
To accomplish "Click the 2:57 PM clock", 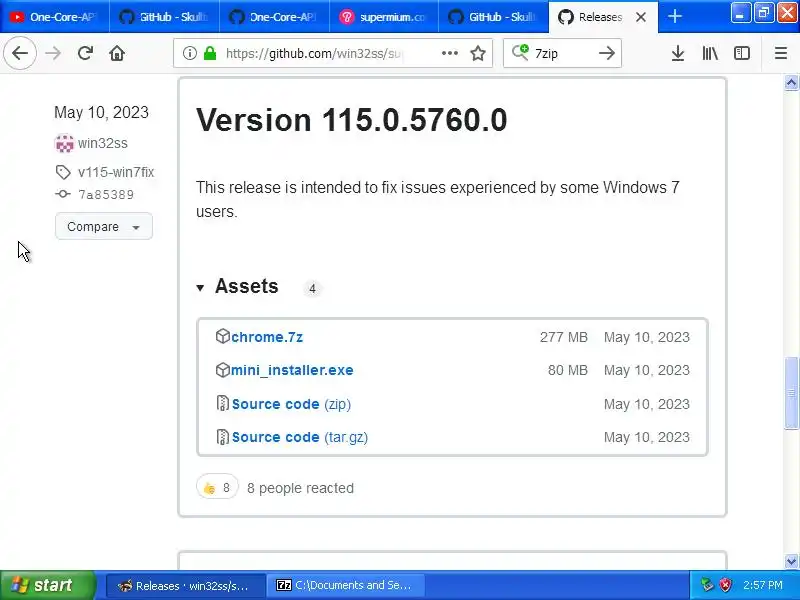I will point(762,585).
